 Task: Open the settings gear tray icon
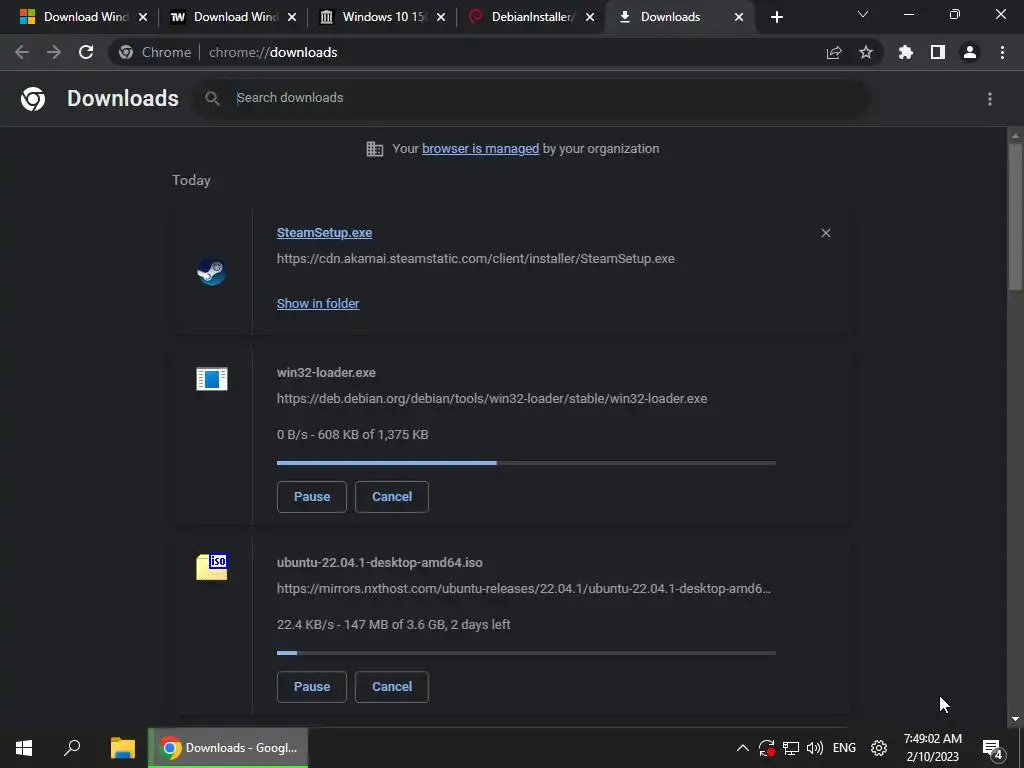pos(879,748)
